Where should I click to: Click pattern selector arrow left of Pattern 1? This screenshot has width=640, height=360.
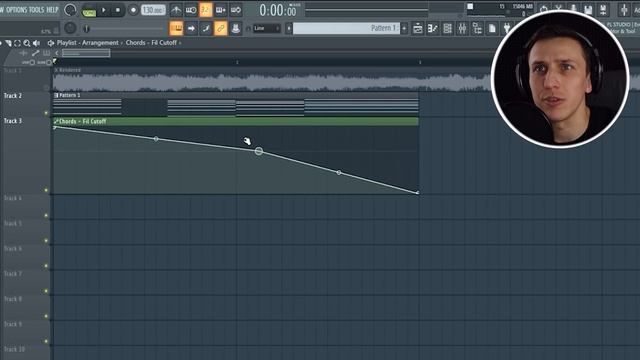pos(289,29)
